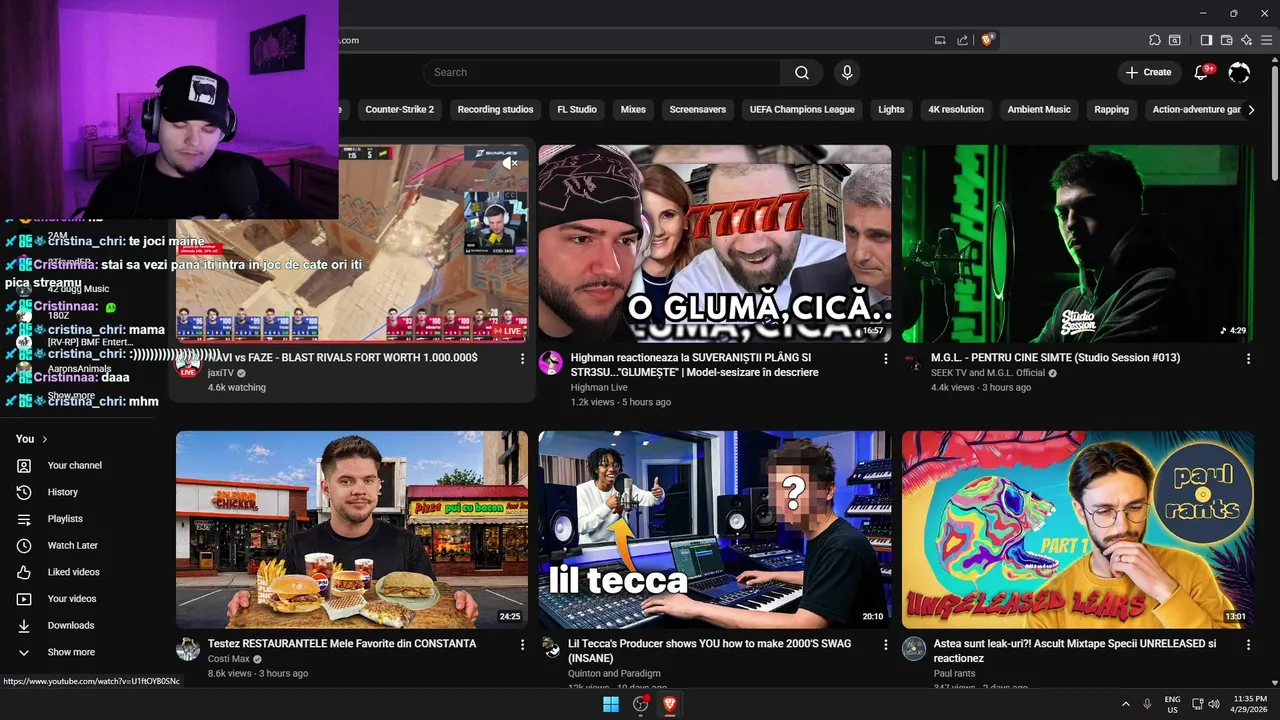Select the 4K resolution chip
The width and height of the screenshot is (1280, 720).
[956, 110]
